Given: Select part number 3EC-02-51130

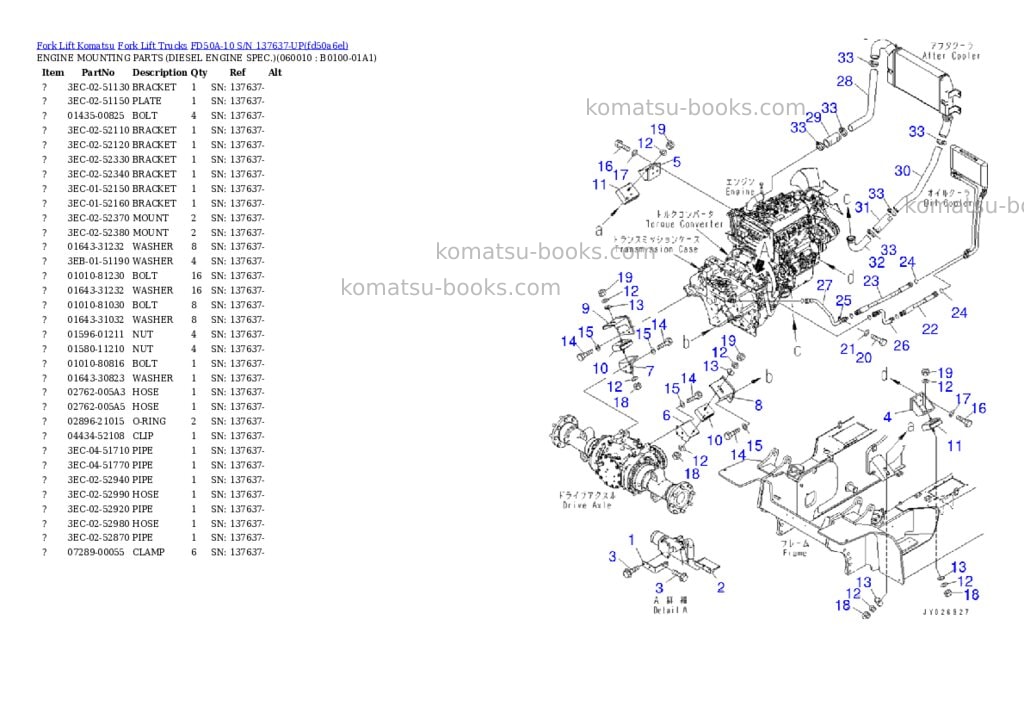Looking at the screenshot, I should tap(98, 87).
